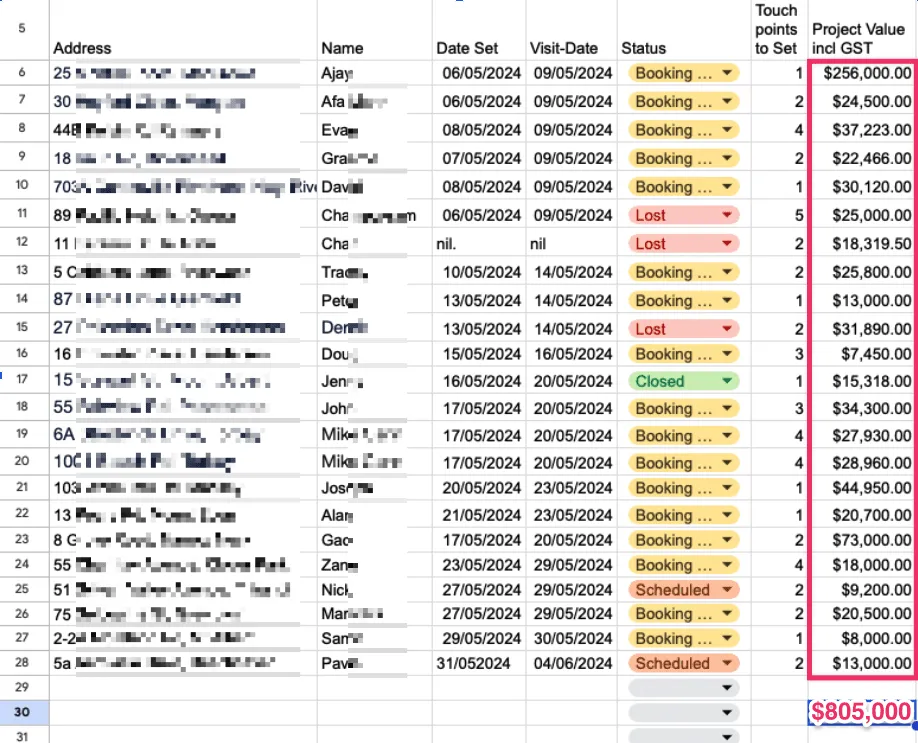
Task: Open the Lost status dropdown in row 12
Action: point(683,244)
